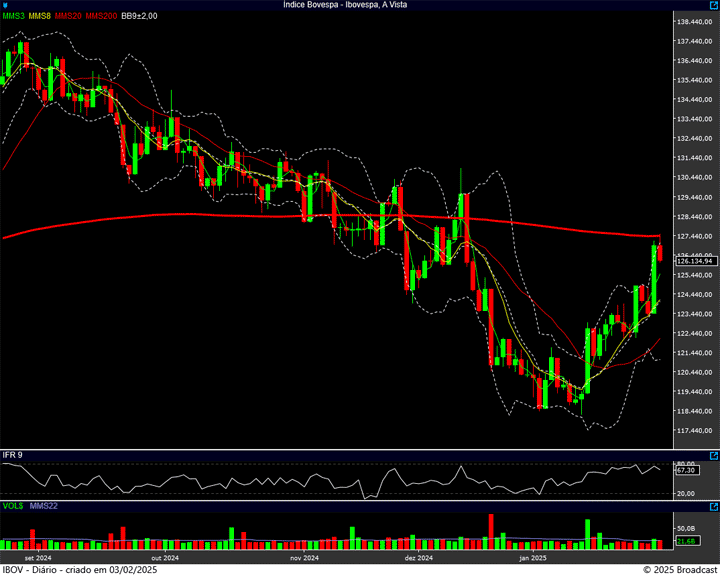
Task: Select the MMS20 moving average label
Action: [68, 16]
